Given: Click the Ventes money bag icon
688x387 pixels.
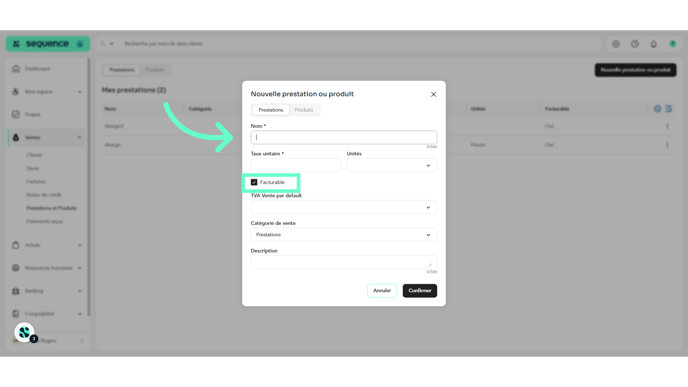Looking at the screenshot, I should tap(16, 137).
